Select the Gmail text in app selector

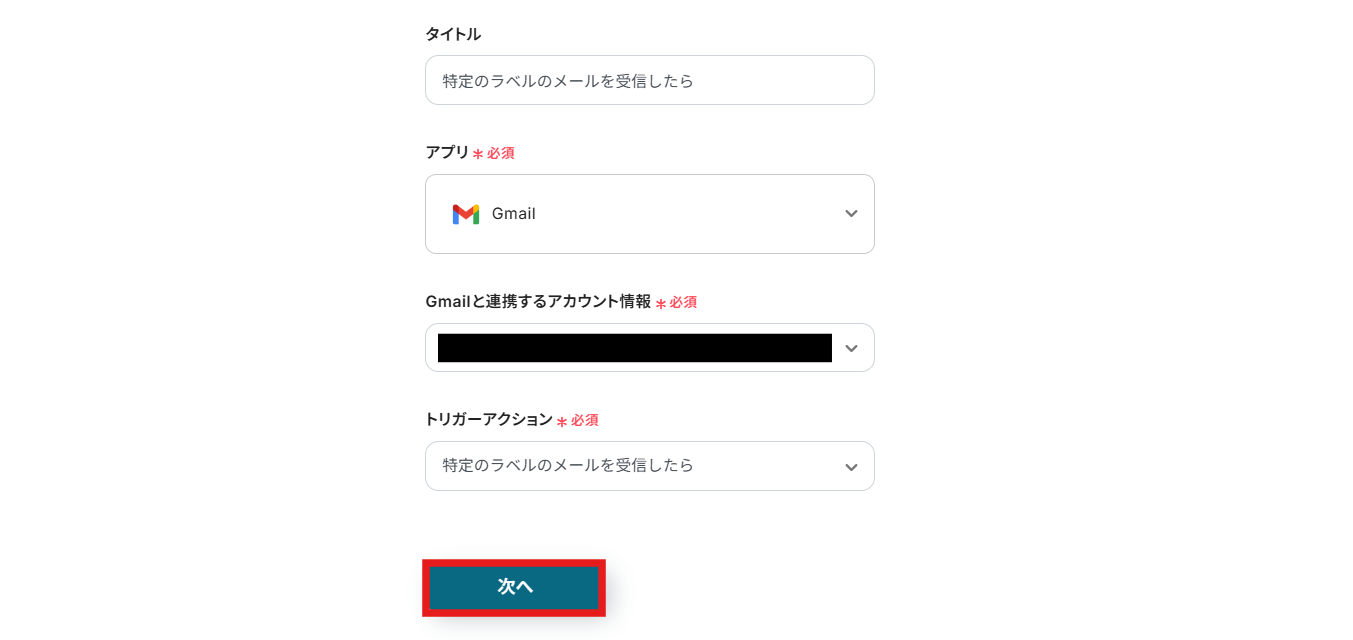click(514, 214)
